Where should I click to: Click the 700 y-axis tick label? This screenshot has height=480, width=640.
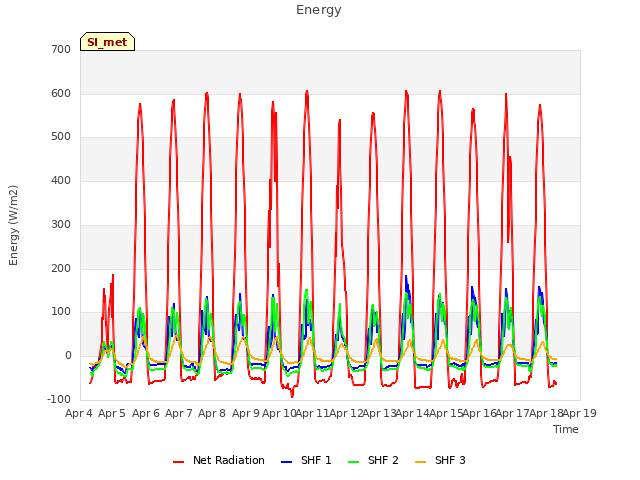click(x=61, y=49)
